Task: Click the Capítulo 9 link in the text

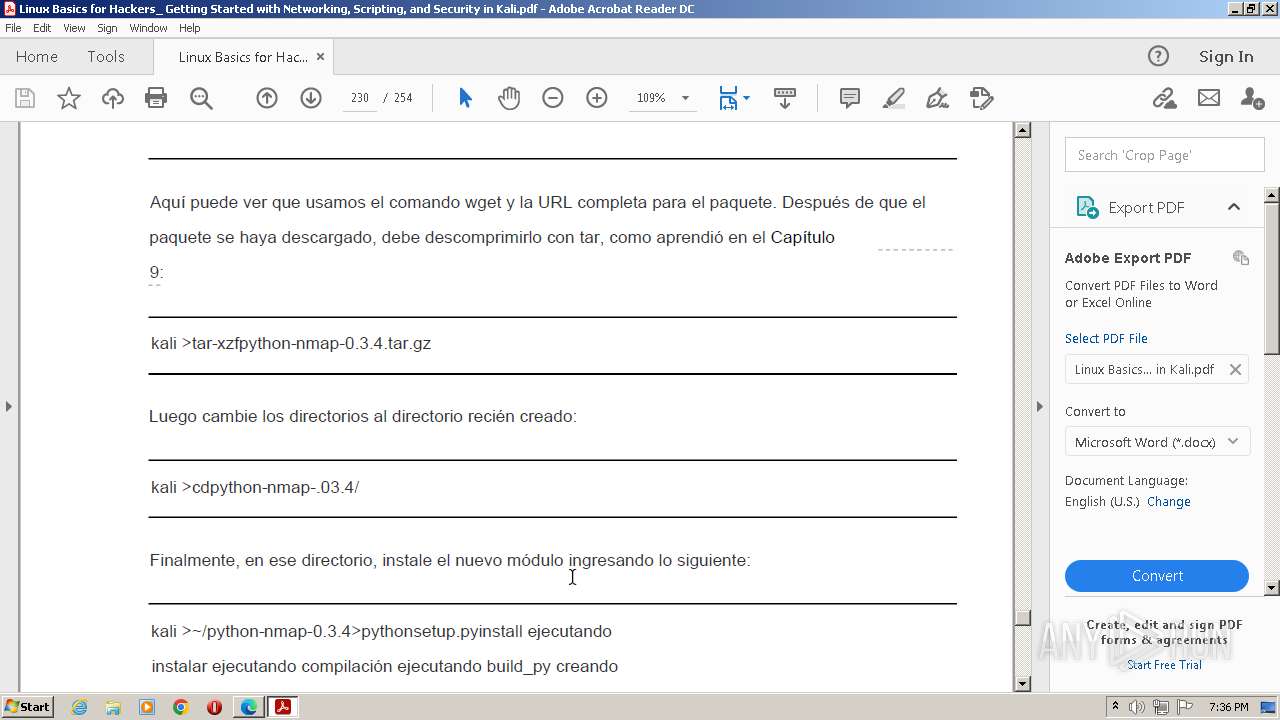Action: coord(802,238)
